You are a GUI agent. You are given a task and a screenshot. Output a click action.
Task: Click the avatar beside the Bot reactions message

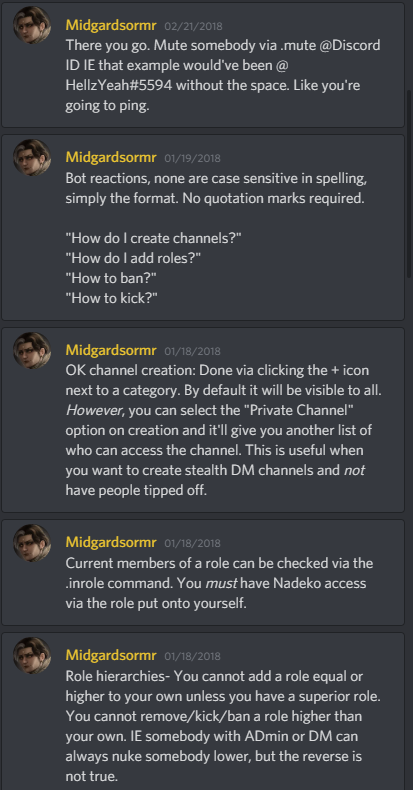(x=32, y=157)
